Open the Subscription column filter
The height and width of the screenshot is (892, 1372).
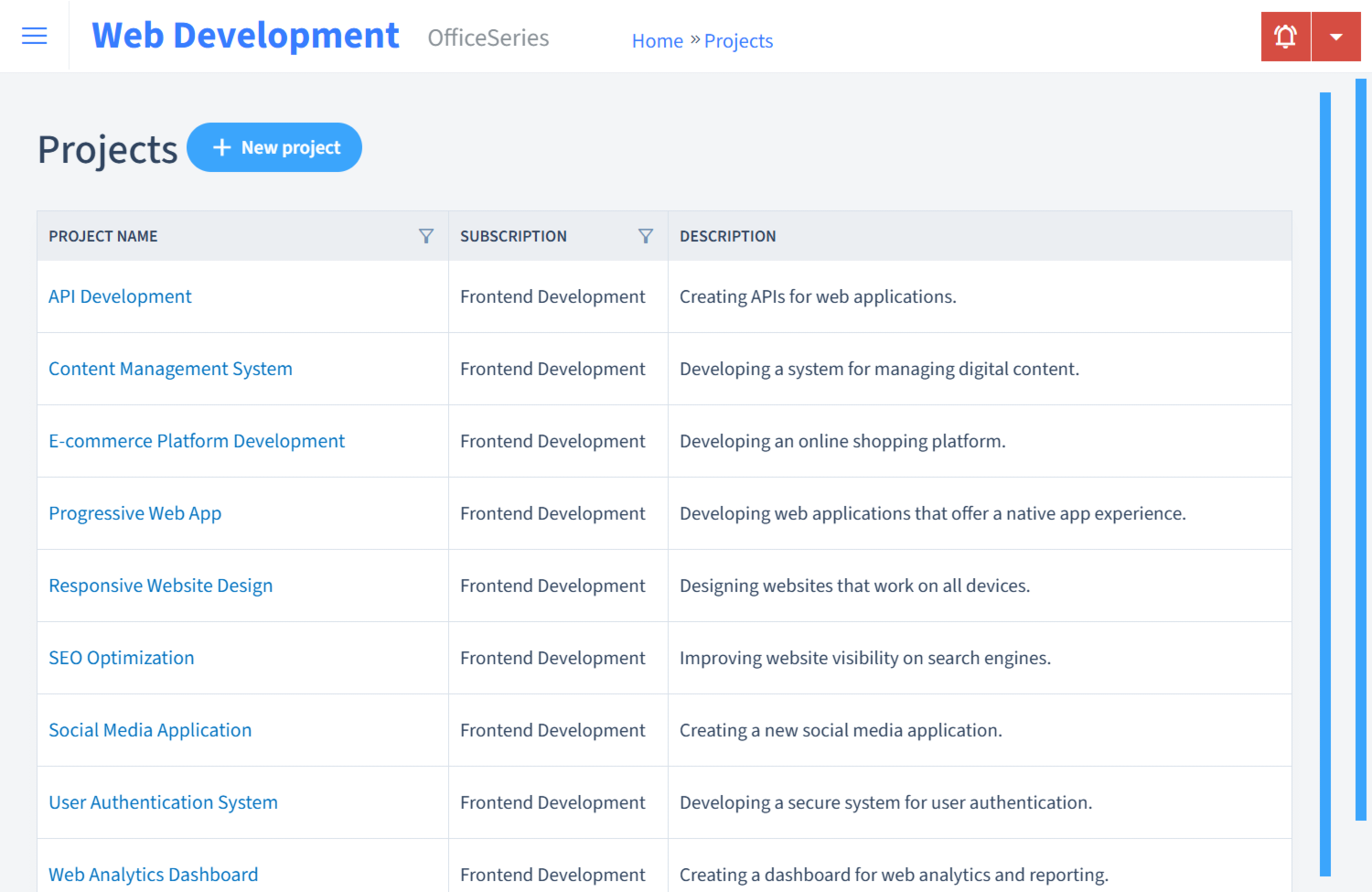(646, 235)
